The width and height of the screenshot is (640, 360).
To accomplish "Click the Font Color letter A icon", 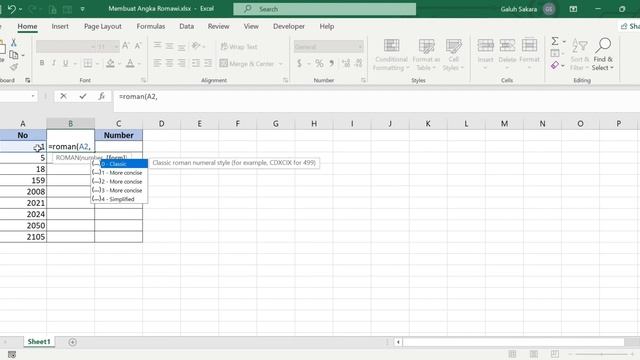I will pos(130,63).
